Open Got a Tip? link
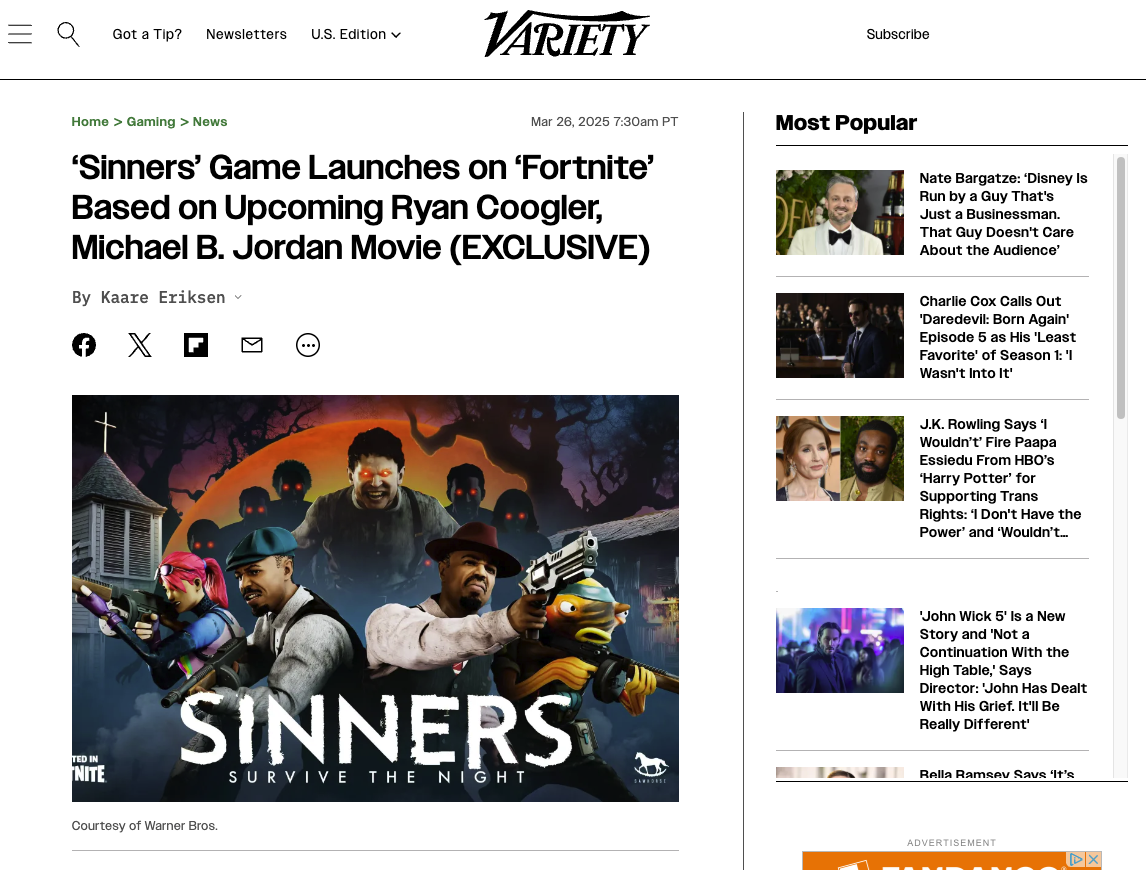 tap(147, 34)
